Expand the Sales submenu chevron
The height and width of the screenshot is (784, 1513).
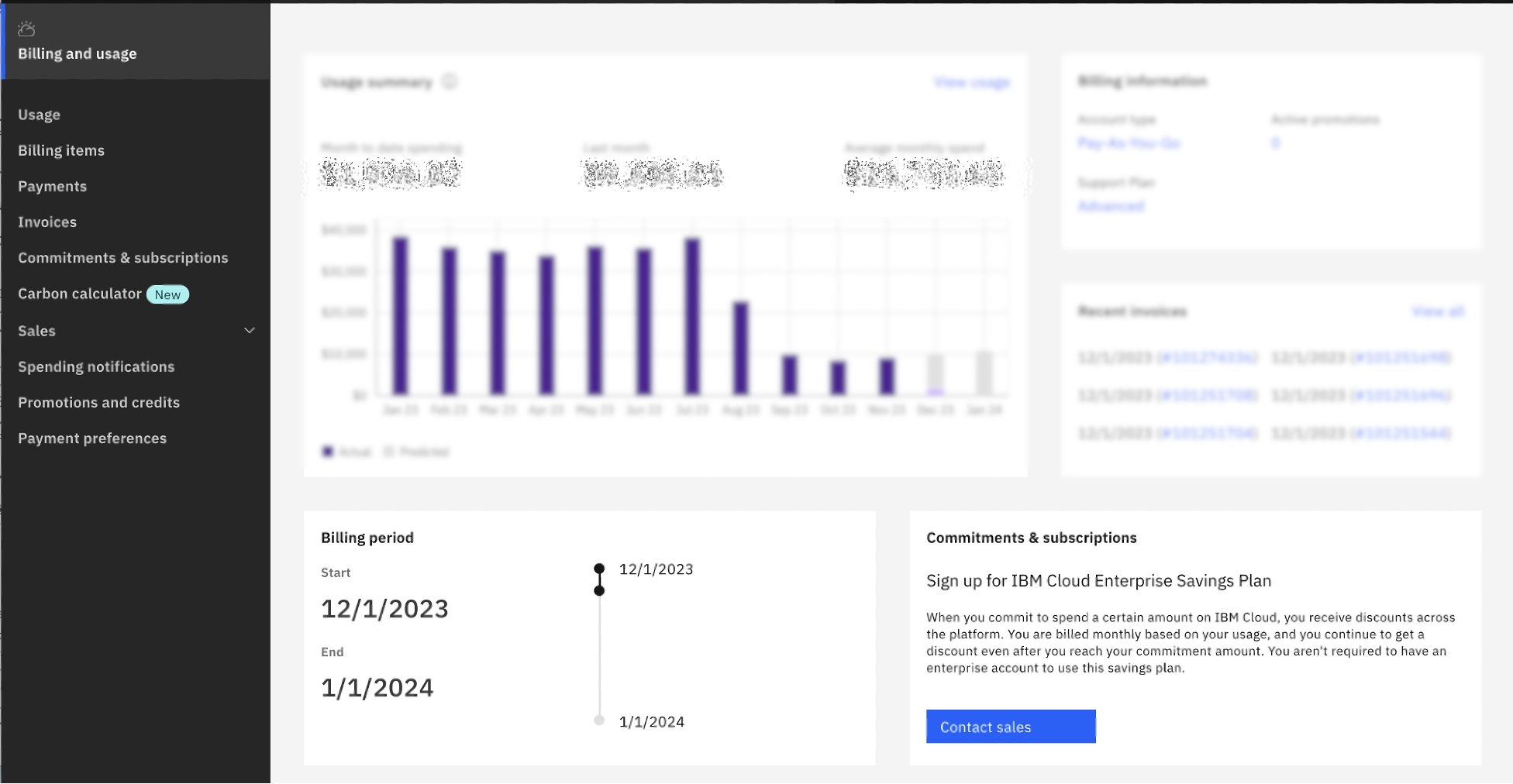click(250, 331)
